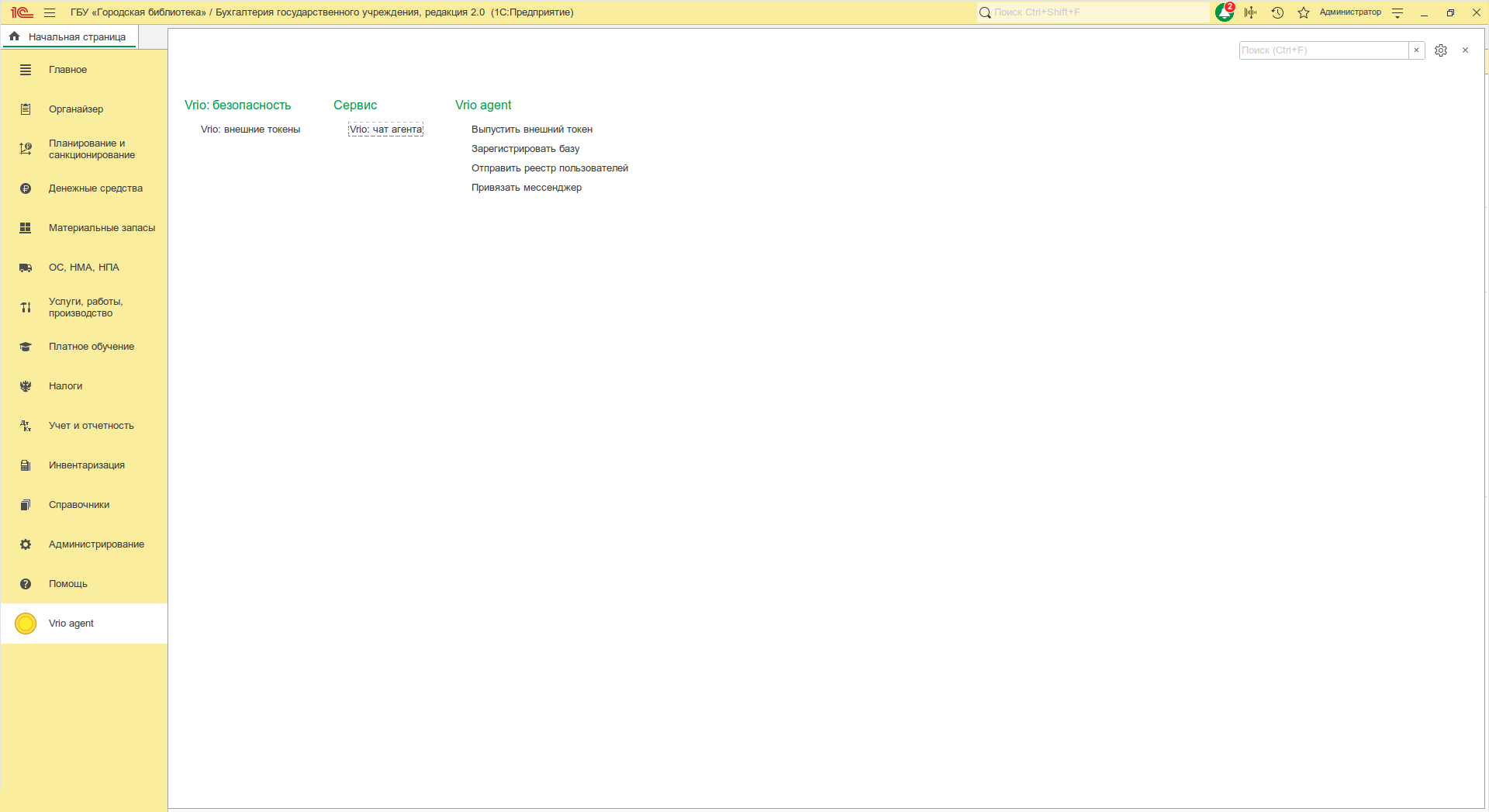Run Выпустить внешний токен command
This screenshot has height=812, width=1489.
click(x=532, y=130)
